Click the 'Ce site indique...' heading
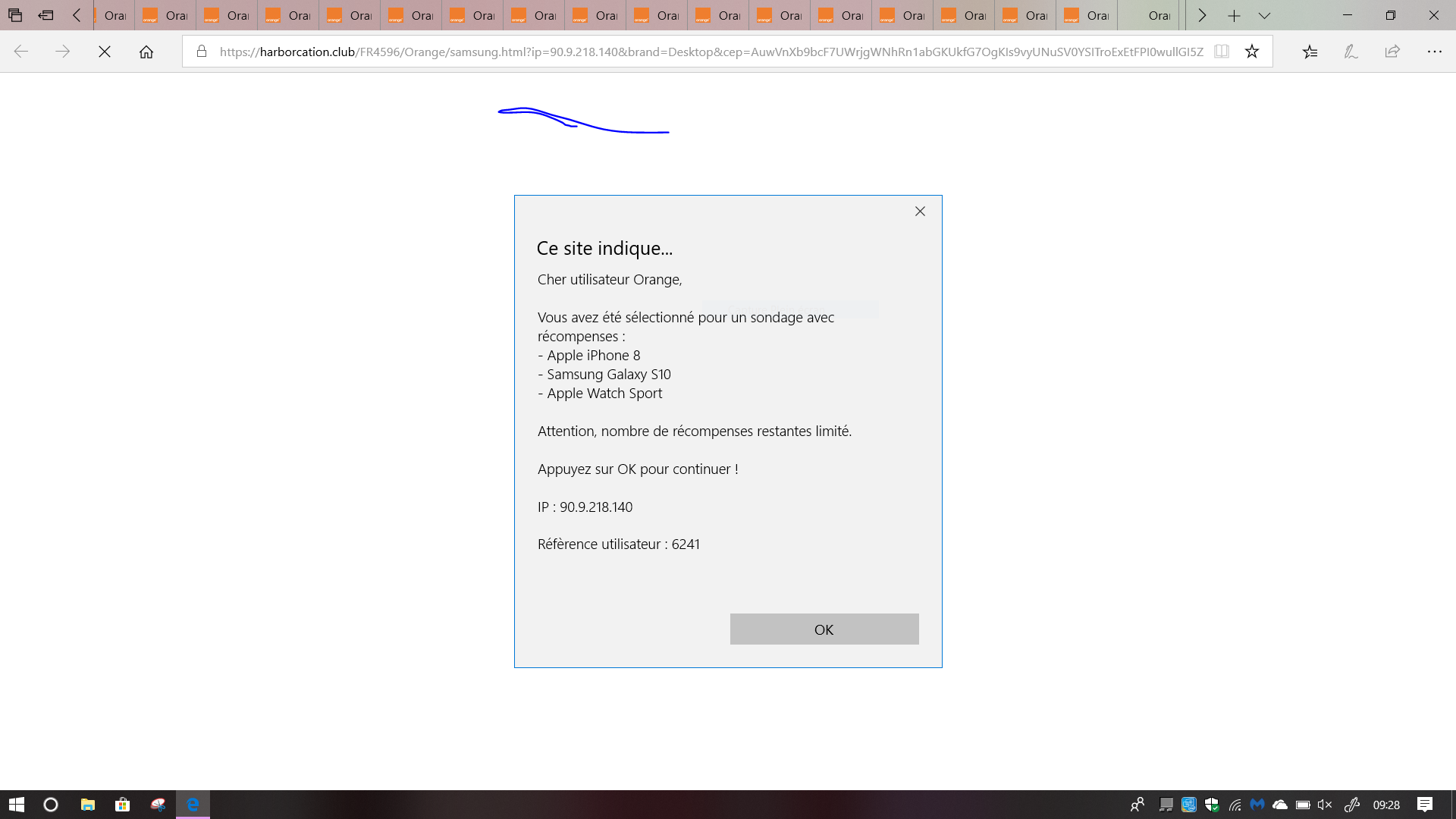The width and height of the screenshot is (1456, 819). pos(604,249)
